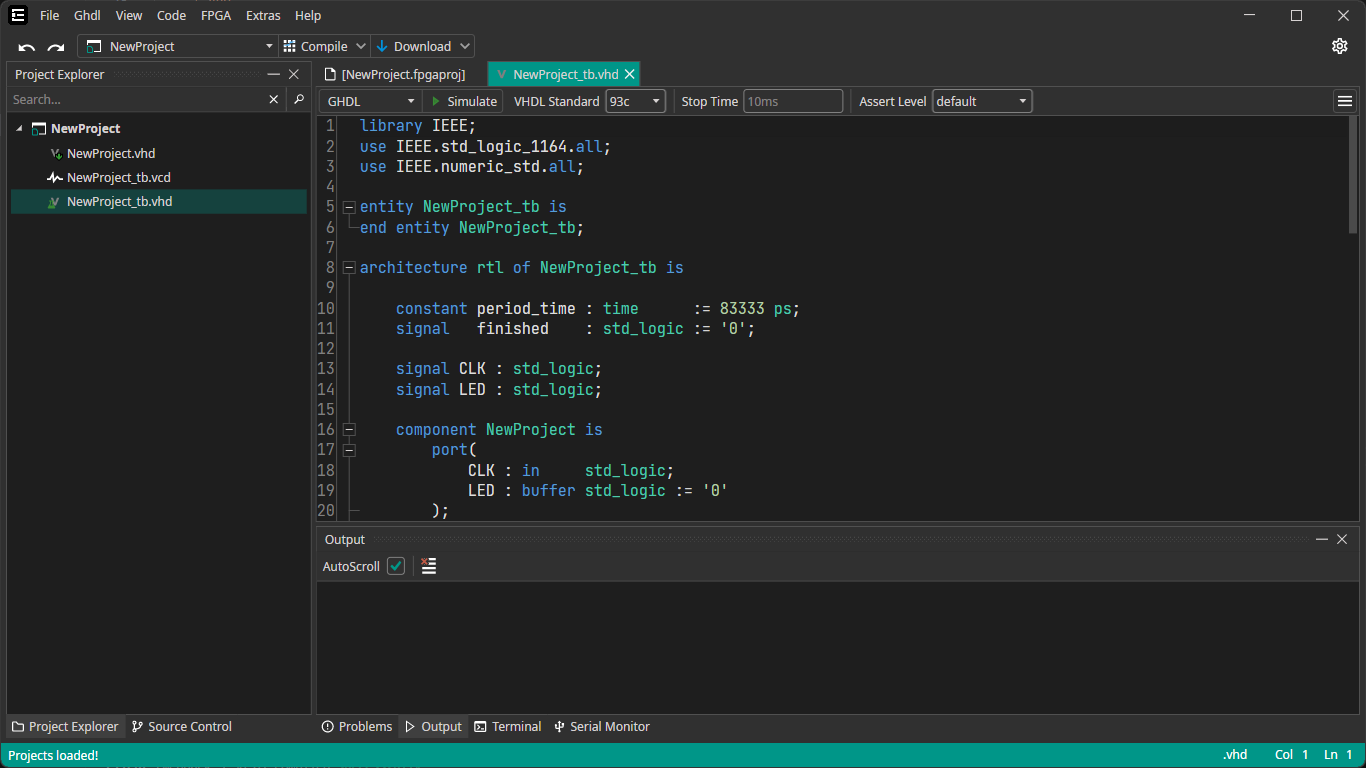Switch to the NewProject.fpgaproj tab
The image size is (1366, 768).
pyautogui.click(x=394, y=73)
